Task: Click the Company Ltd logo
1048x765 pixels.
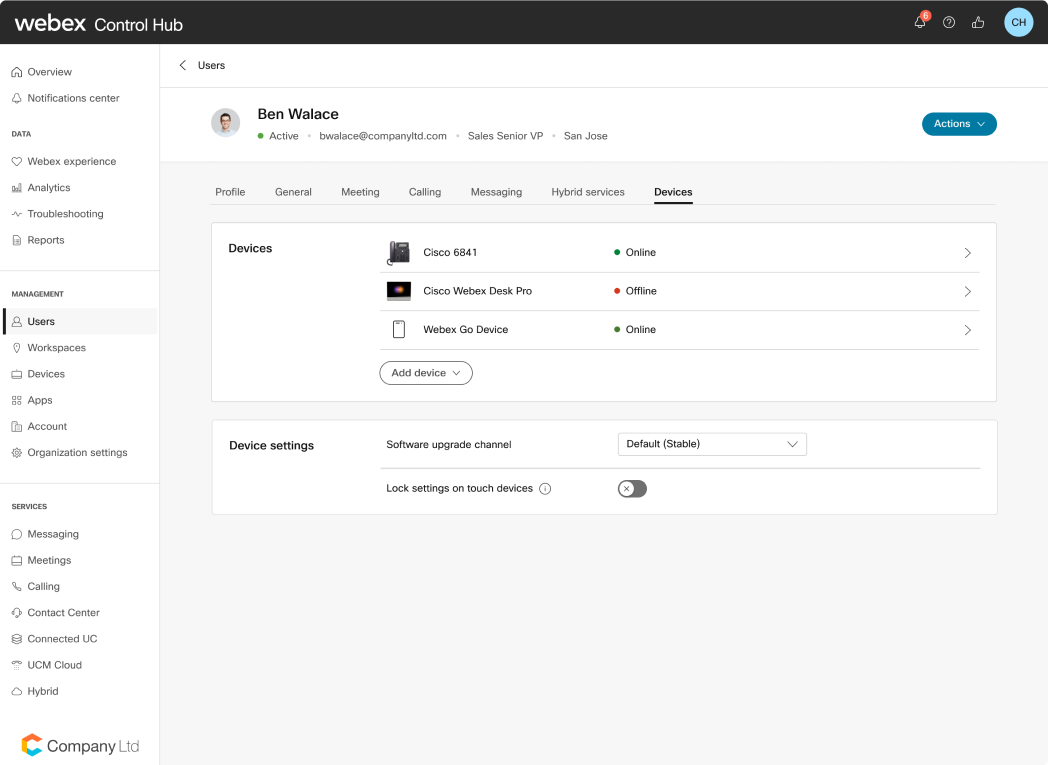Action: point(80,746)
